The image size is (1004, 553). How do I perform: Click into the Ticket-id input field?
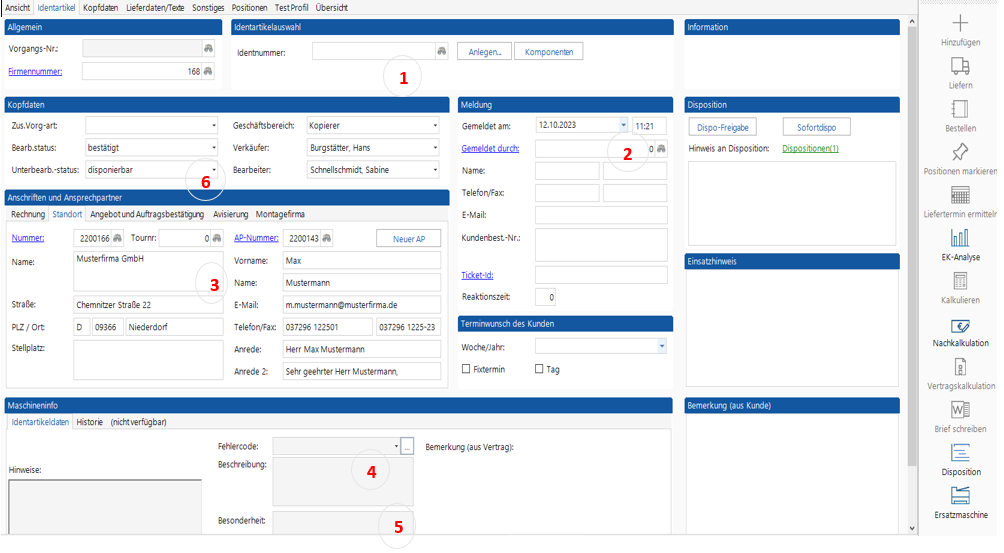pyautogui.click(x=601, y=275)
